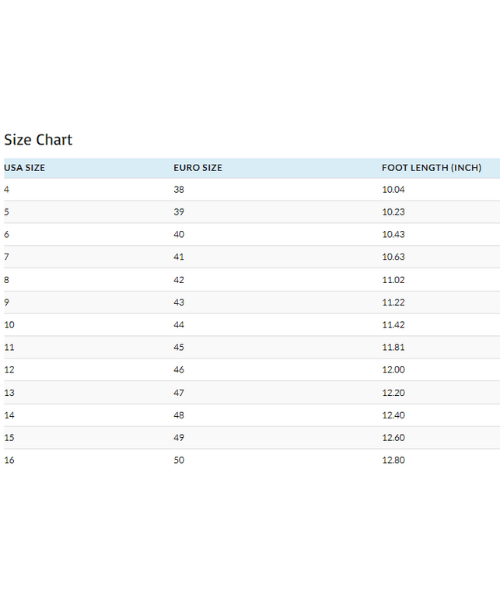
Task: Select USA size 12 cell
Action: 9,370
